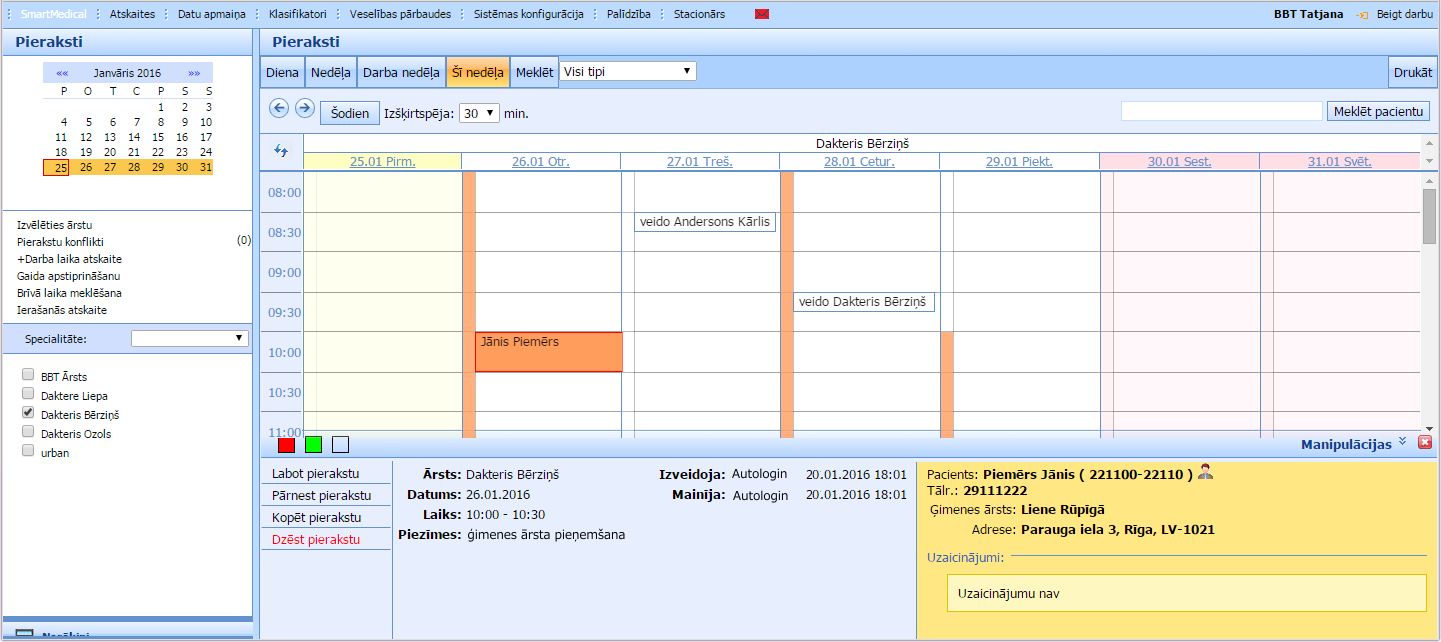Go to previous week with left arrow
This screenshot has width=1441, height=642.
tap(279, 108)
